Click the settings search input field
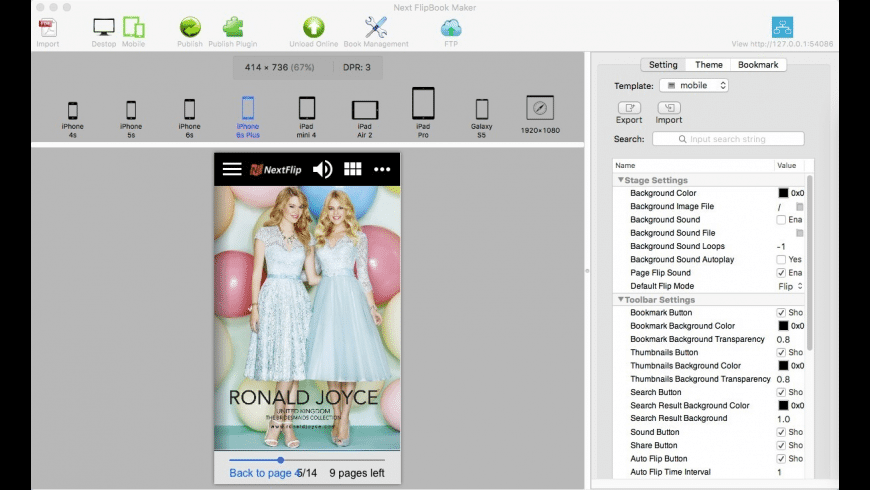 728,139
